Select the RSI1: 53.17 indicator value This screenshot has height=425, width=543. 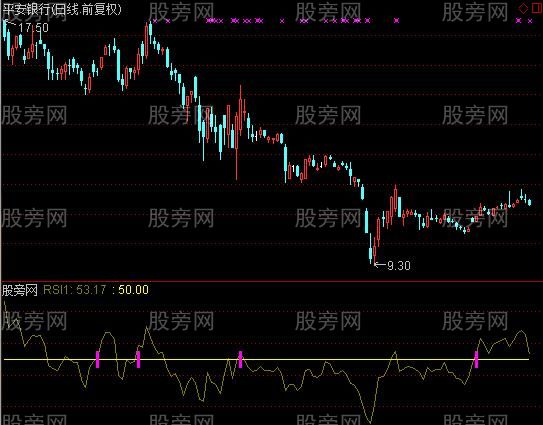tap(74, 290)
